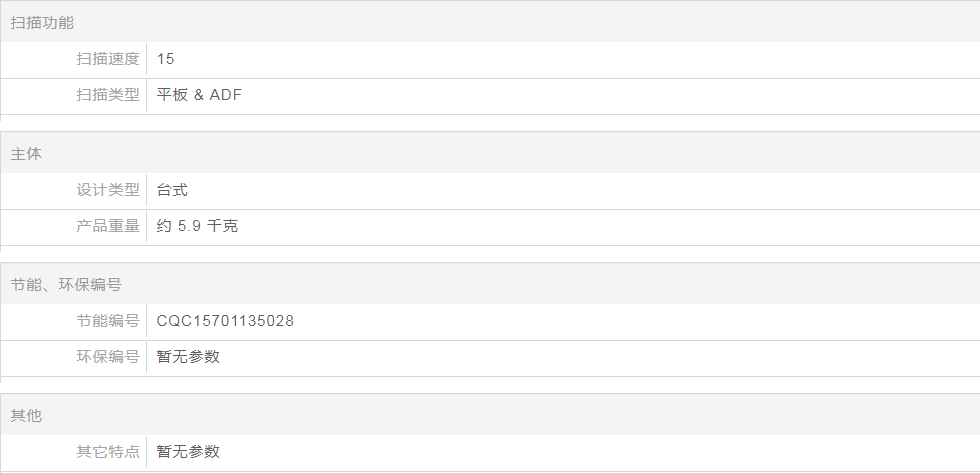Click the 环保编号 label
The width and height of the screenshot is (980, 473).
point(108,357)
